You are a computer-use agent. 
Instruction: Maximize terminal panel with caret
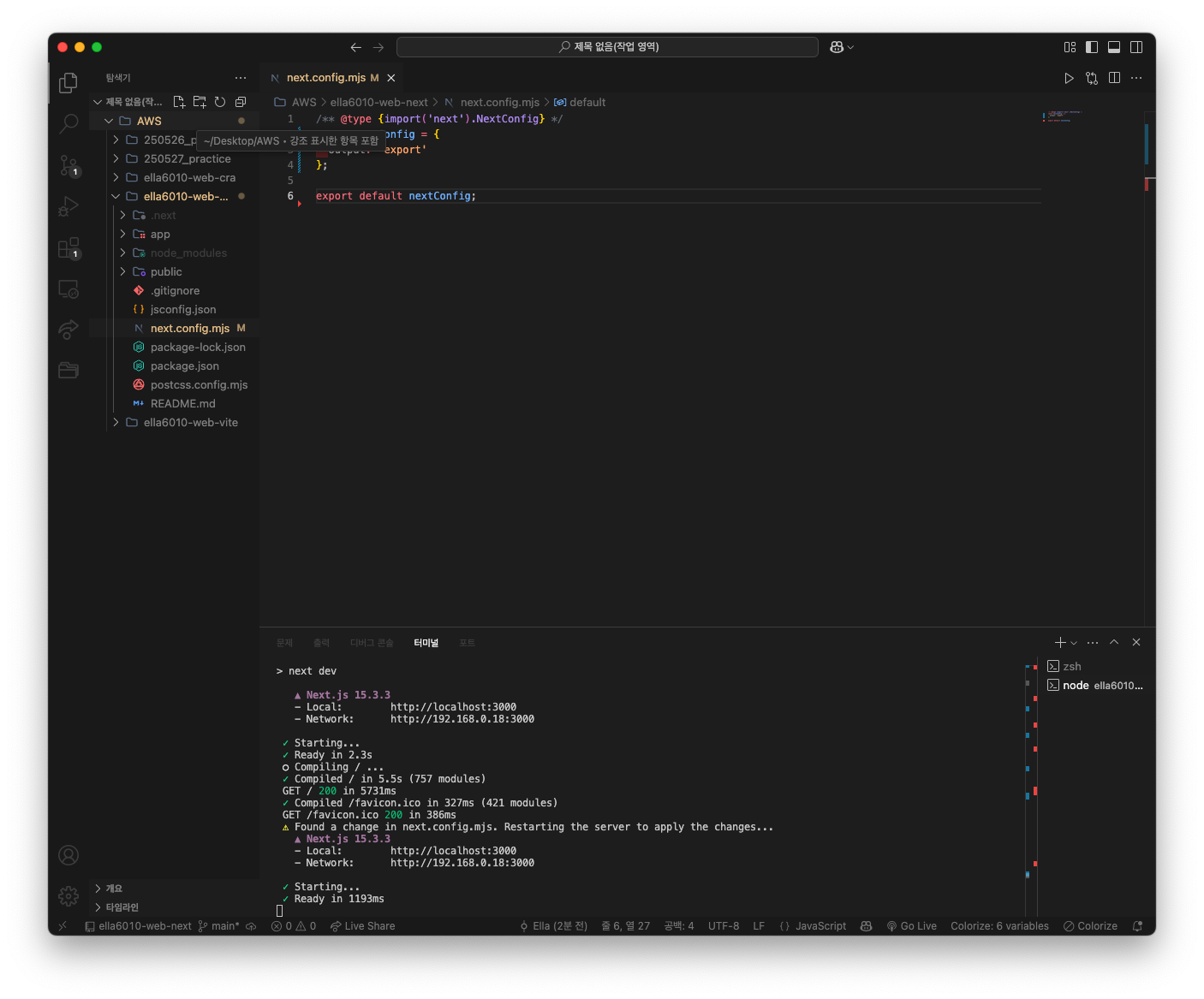click(1114, 643)
